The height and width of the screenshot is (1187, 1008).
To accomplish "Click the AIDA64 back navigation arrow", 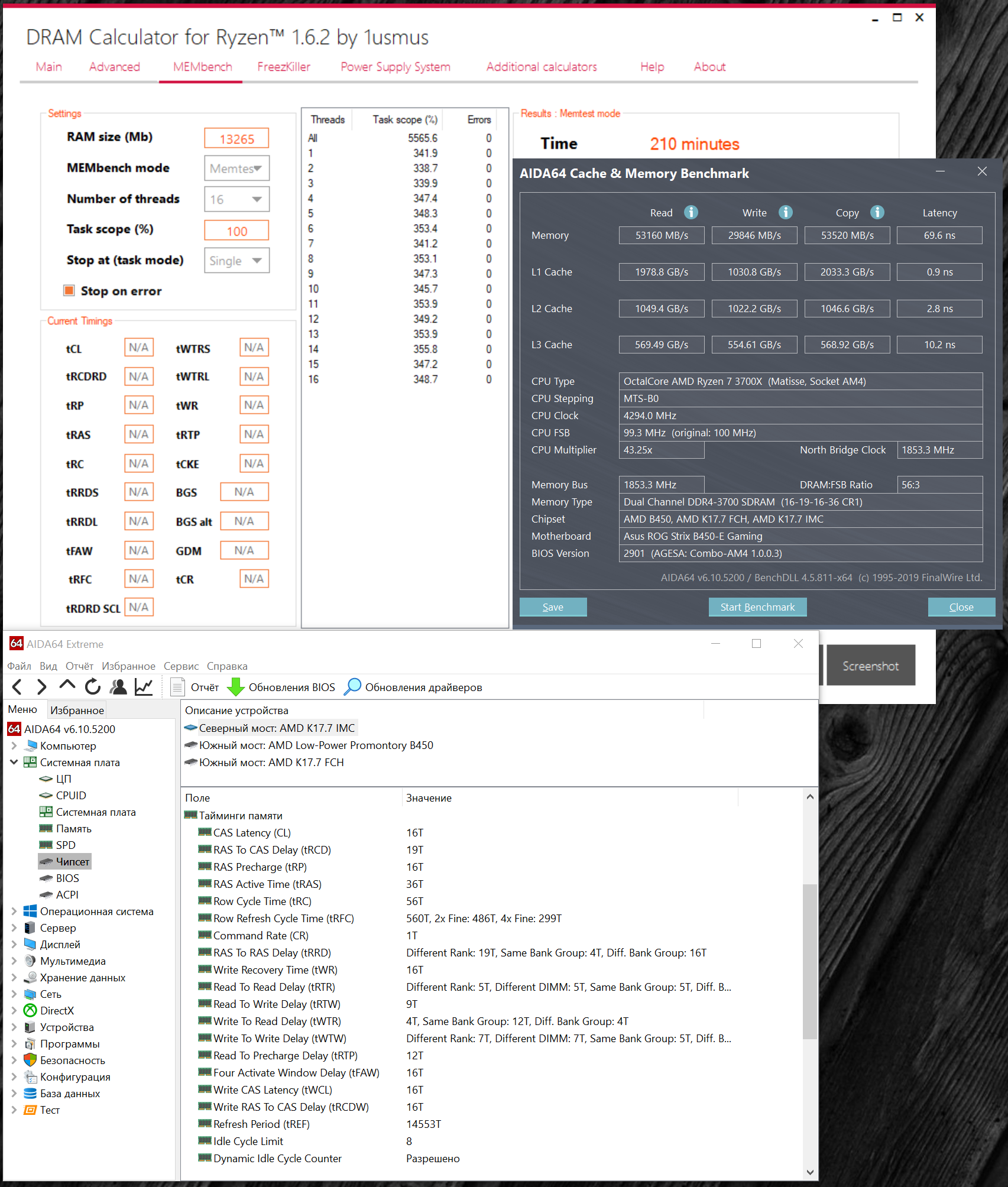I will [x=17, y=687].
